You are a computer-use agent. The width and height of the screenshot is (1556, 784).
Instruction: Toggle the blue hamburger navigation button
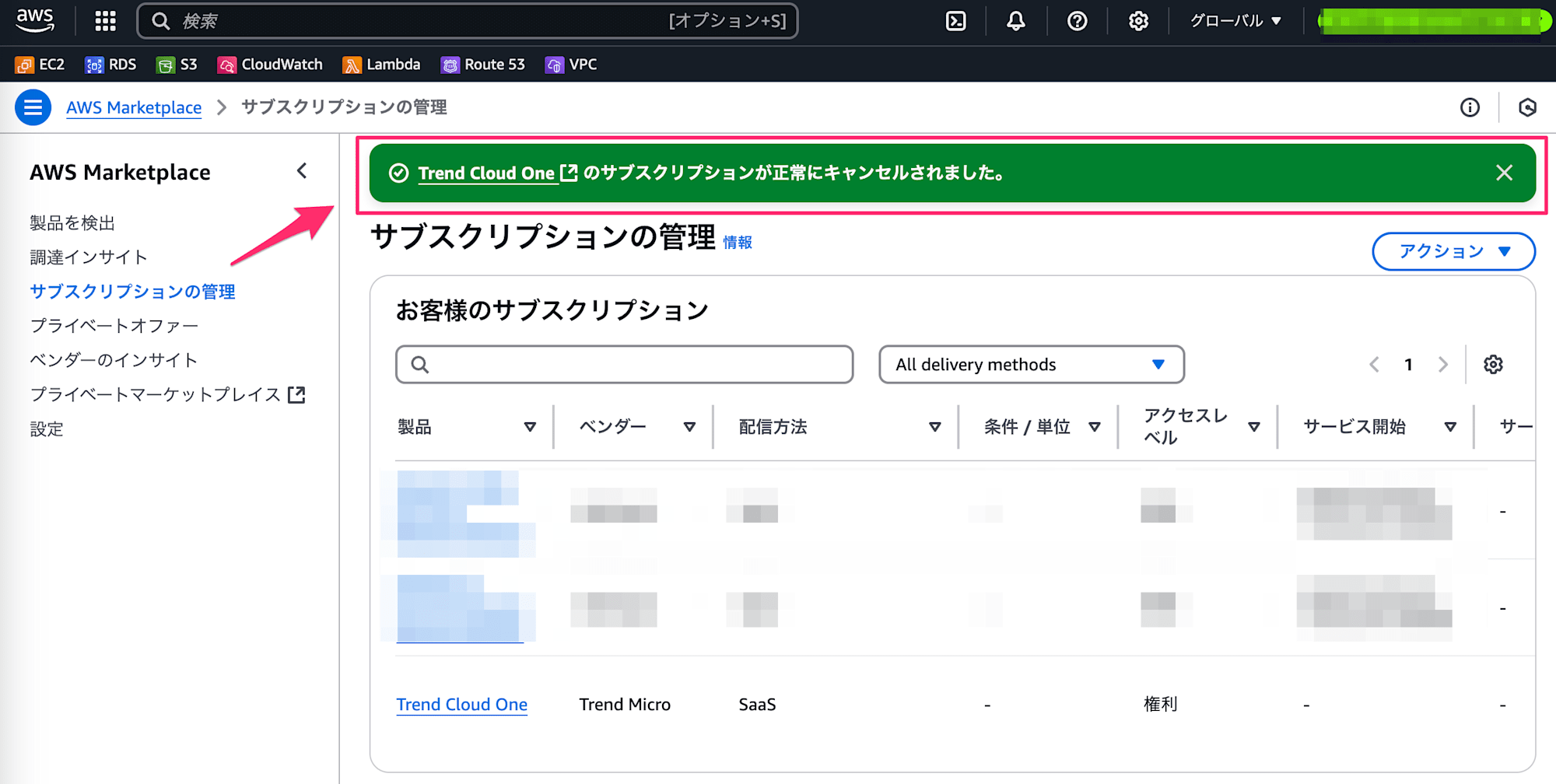click(33, 107)
